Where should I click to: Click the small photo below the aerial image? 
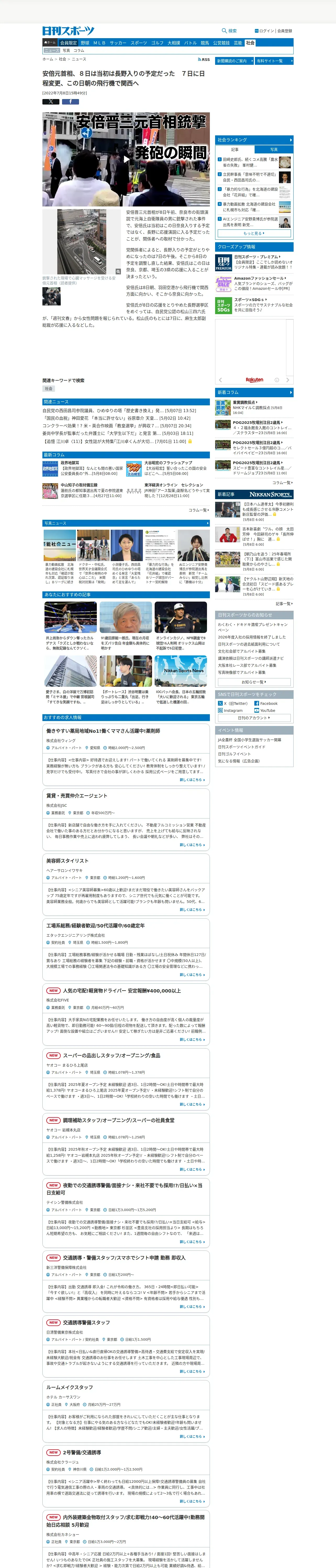coord(51,296)
